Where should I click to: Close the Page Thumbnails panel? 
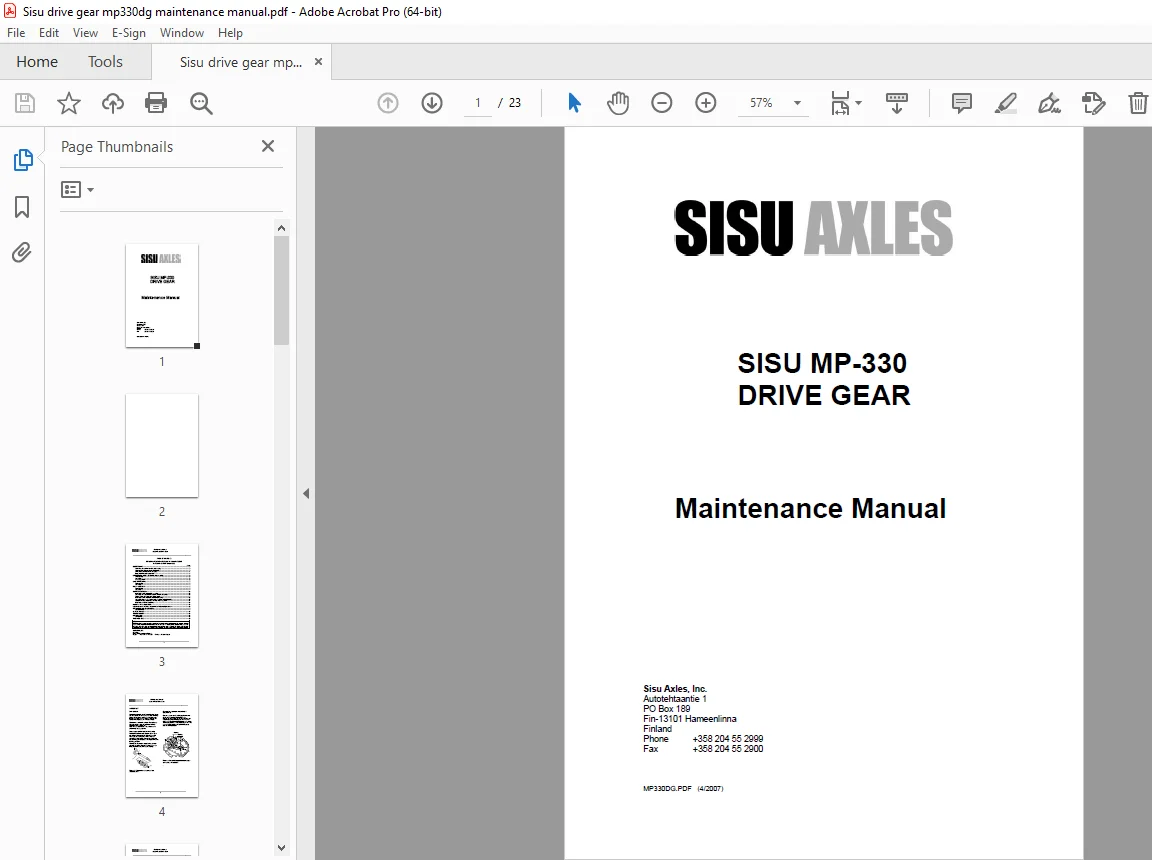coord(268,146)
